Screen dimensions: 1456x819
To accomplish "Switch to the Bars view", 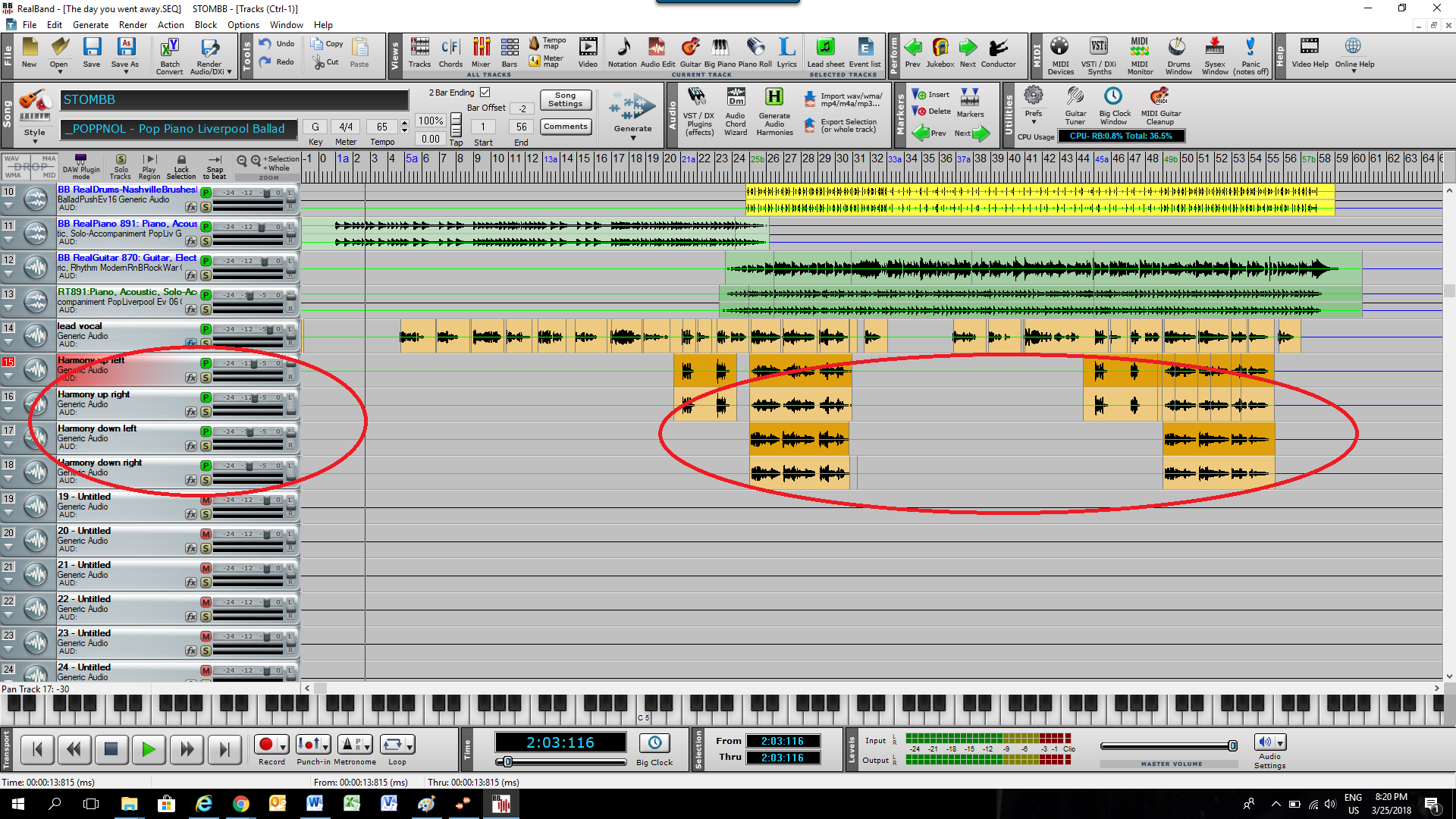I will coord(510,53).
